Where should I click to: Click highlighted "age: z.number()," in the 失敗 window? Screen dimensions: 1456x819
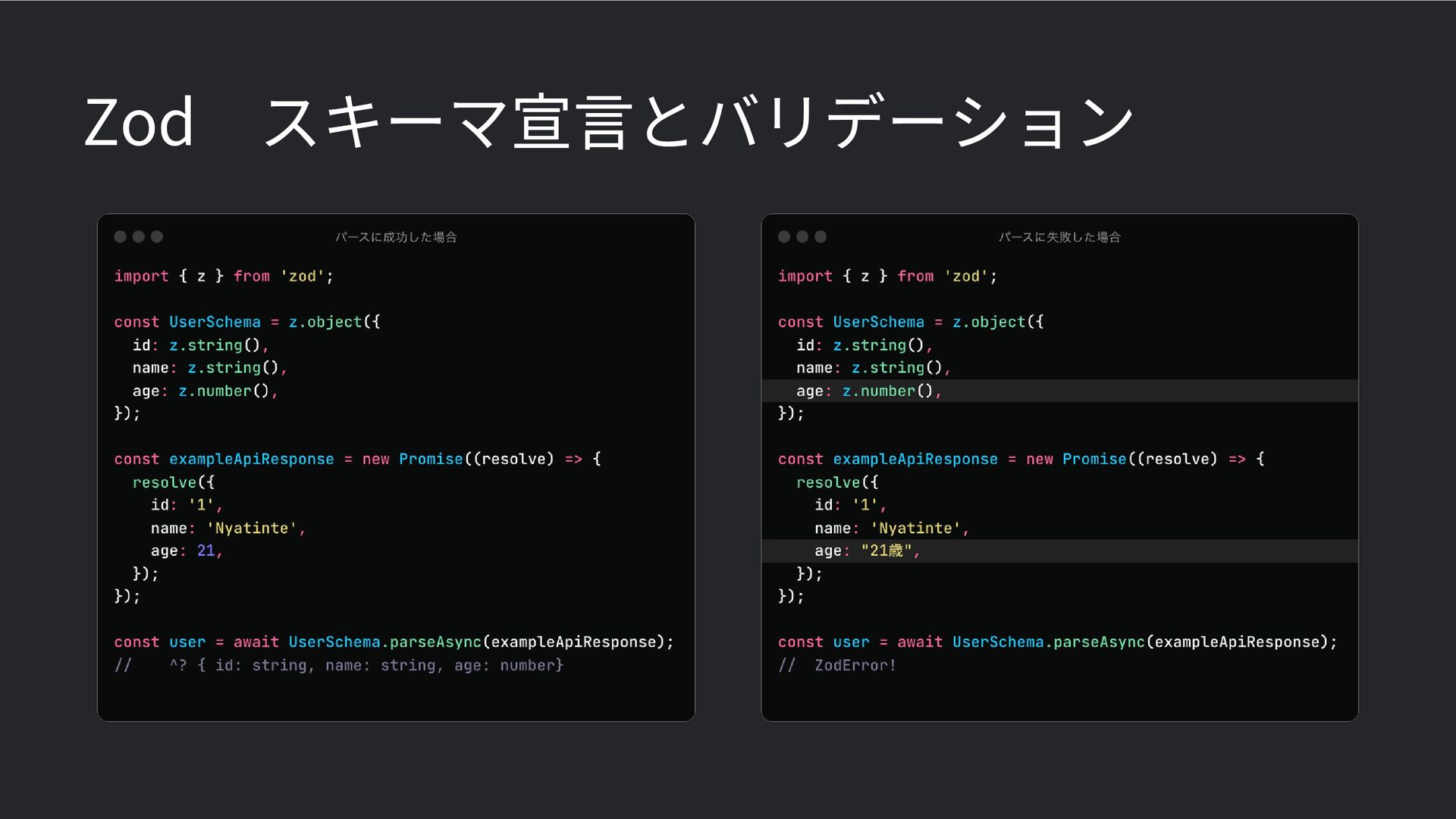(1059, 391)
